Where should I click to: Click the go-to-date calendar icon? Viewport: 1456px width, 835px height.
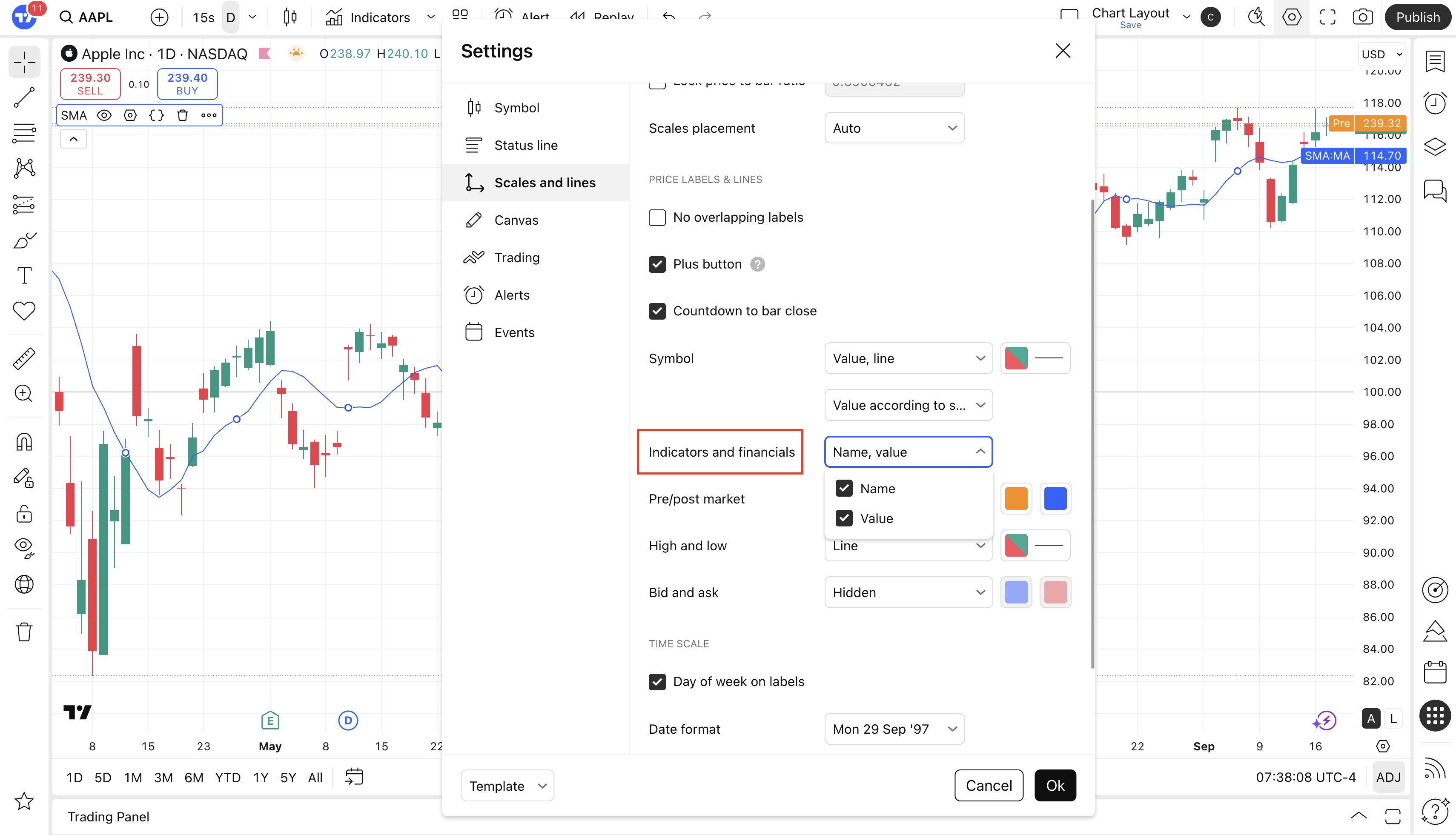(x=354, y=777)
